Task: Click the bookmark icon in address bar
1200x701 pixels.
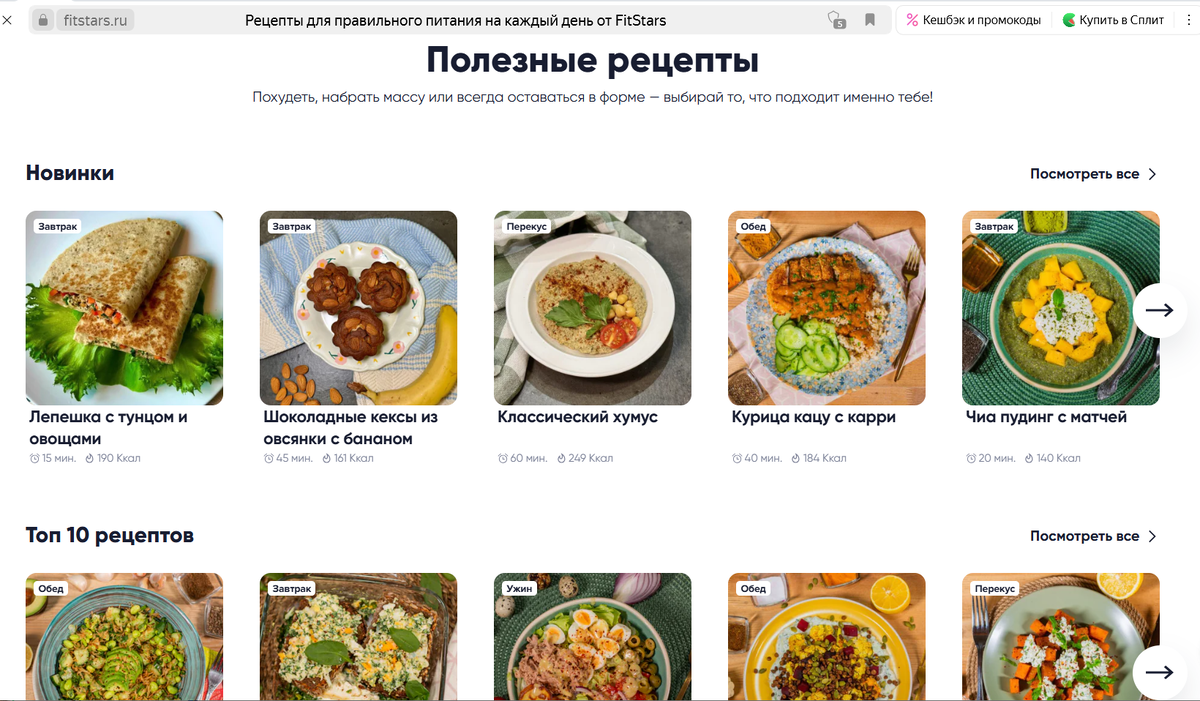Action: (x=870, y=20)
